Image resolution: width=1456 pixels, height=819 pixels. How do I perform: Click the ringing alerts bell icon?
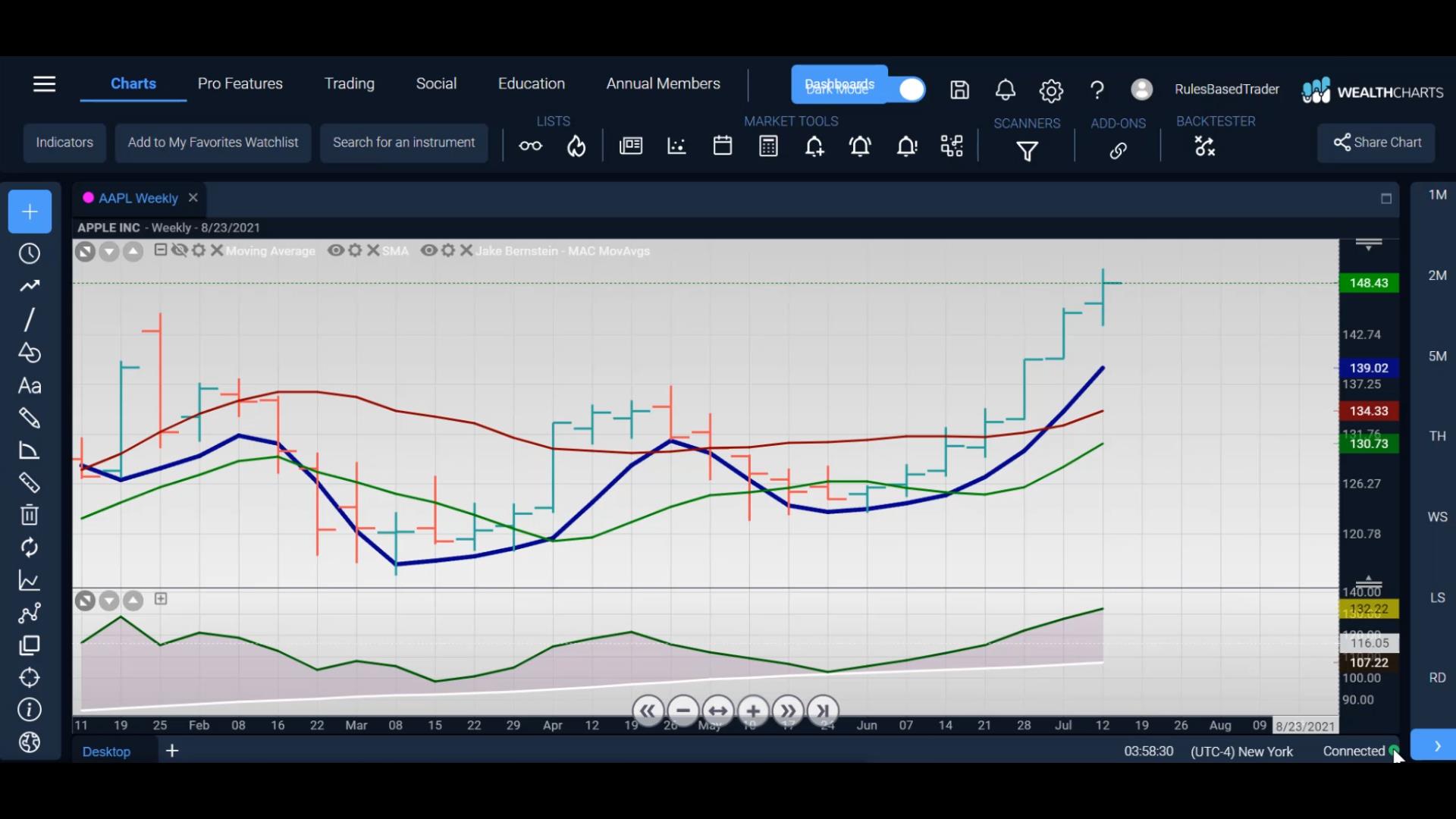click(860, 146)
